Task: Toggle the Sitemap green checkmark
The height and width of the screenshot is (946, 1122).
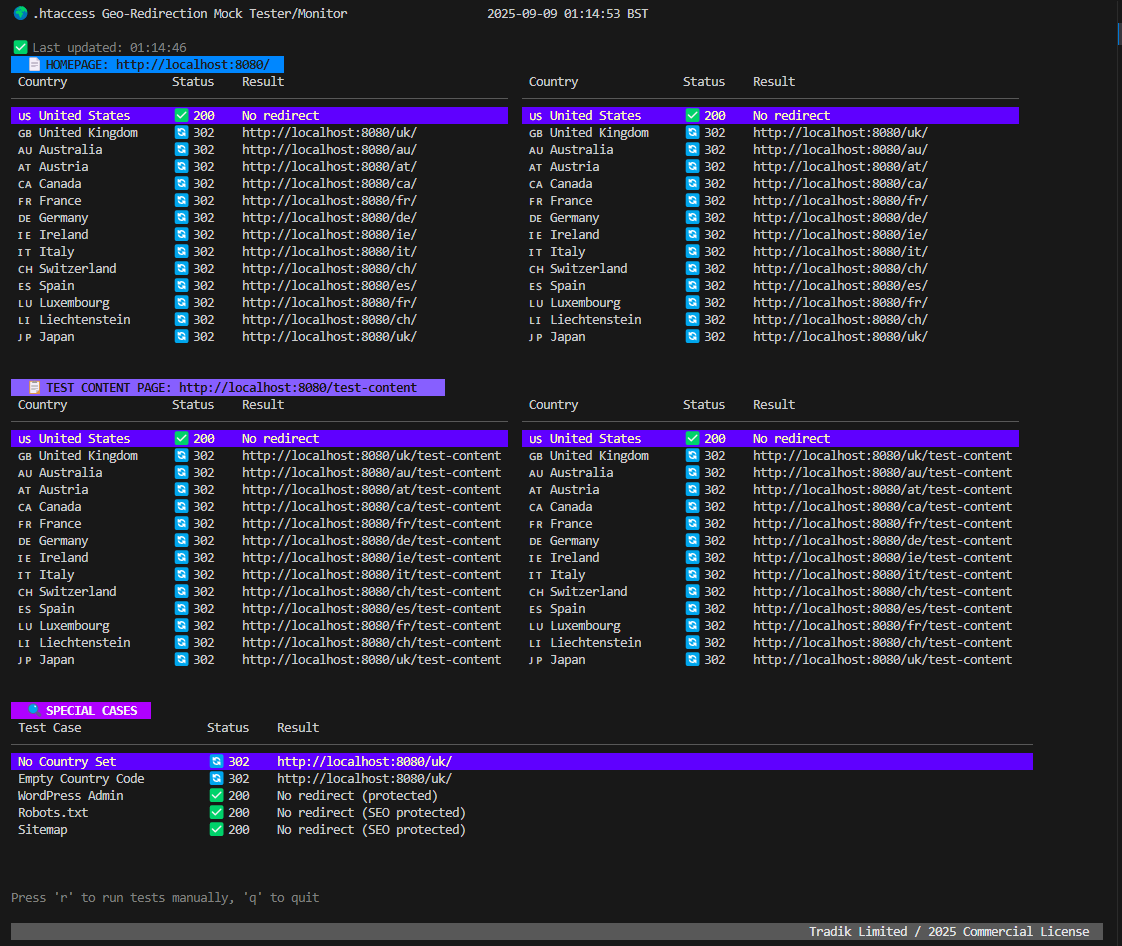Action: coord(216,829)
